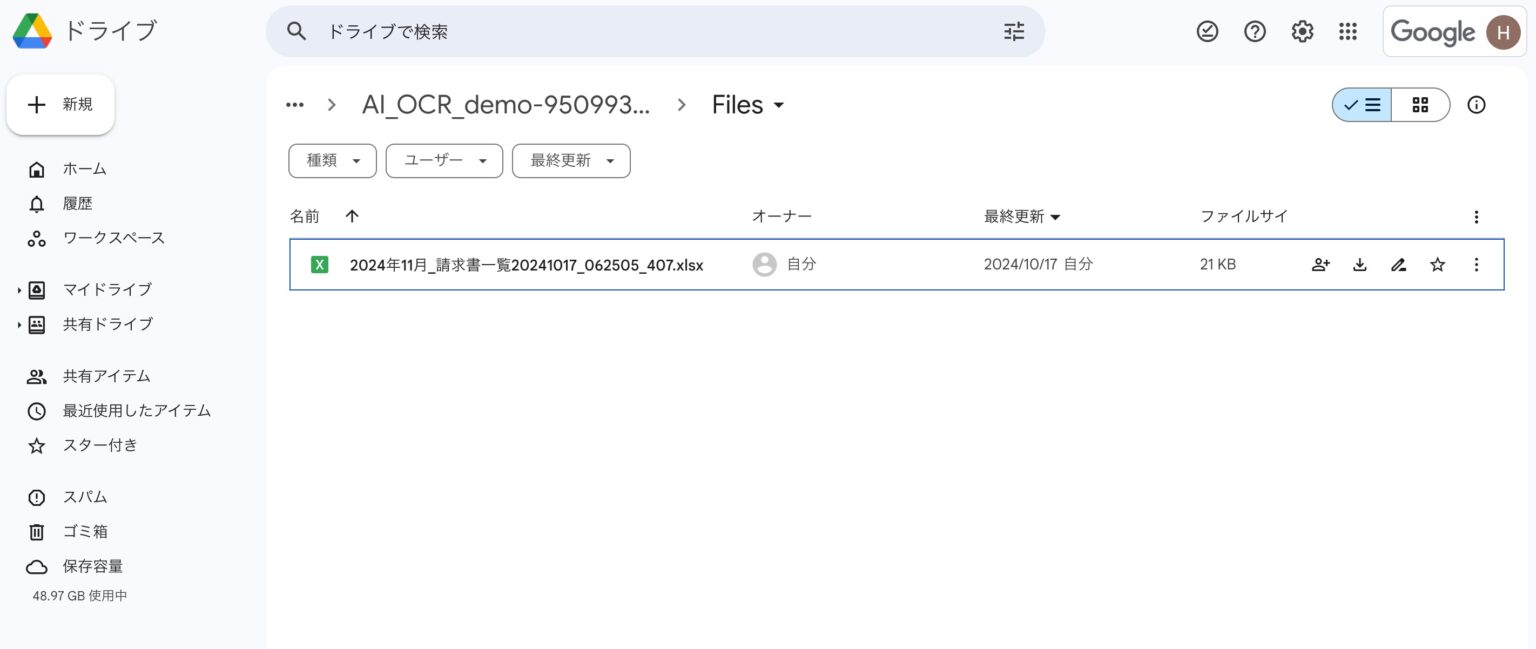Open the ユーザー filter dropdown
The width and height of the screenshot is (1536, 649).
coord(444,160)
